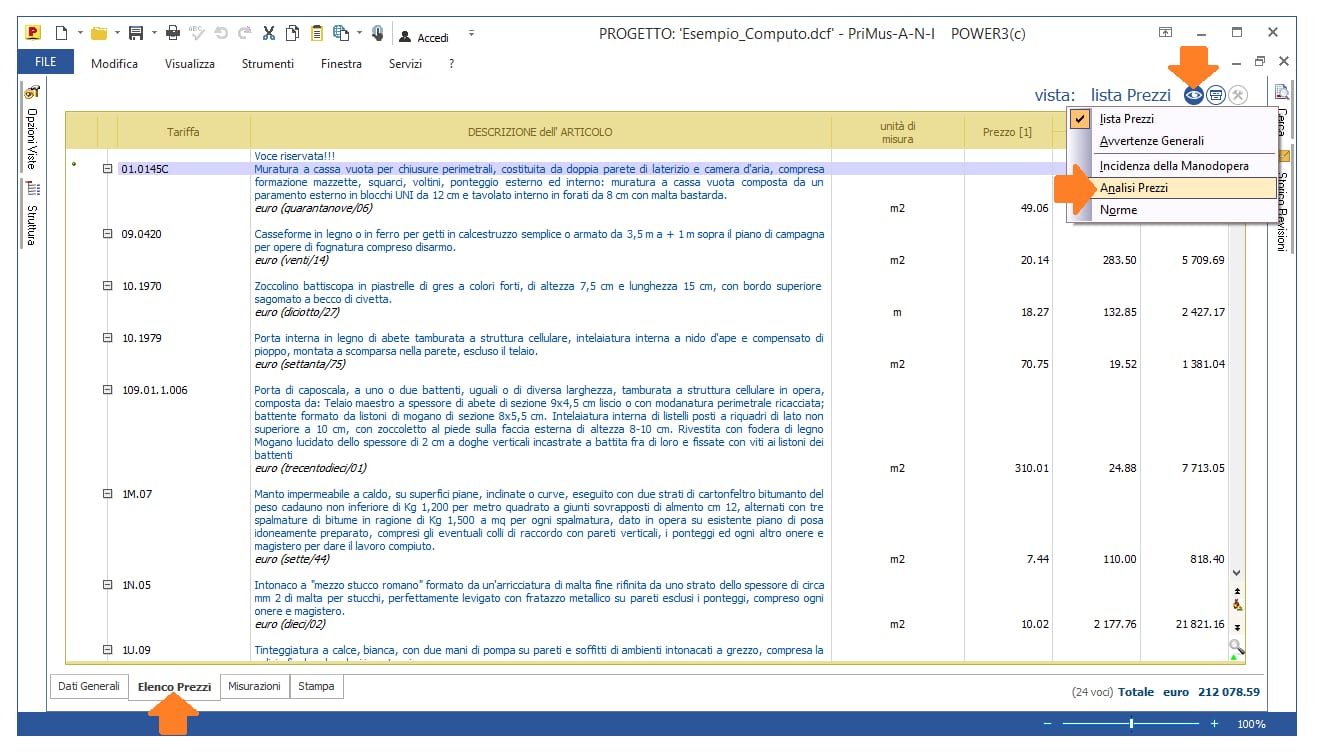Click the printer-view circle icon beside the eye

(1215, 95)
